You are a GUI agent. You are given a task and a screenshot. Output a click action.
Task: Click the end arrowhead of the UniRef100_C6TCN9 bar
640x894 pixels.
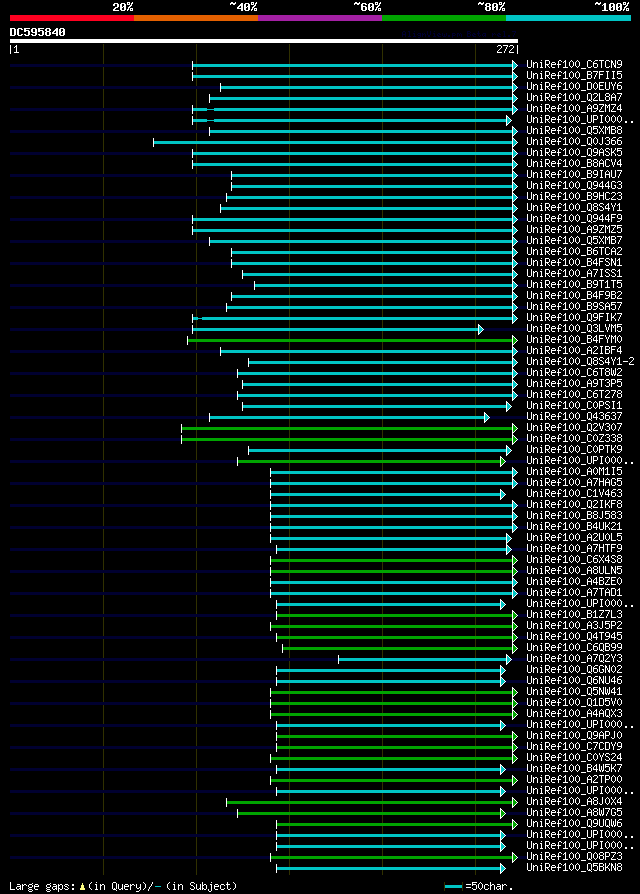click(515, 65)
